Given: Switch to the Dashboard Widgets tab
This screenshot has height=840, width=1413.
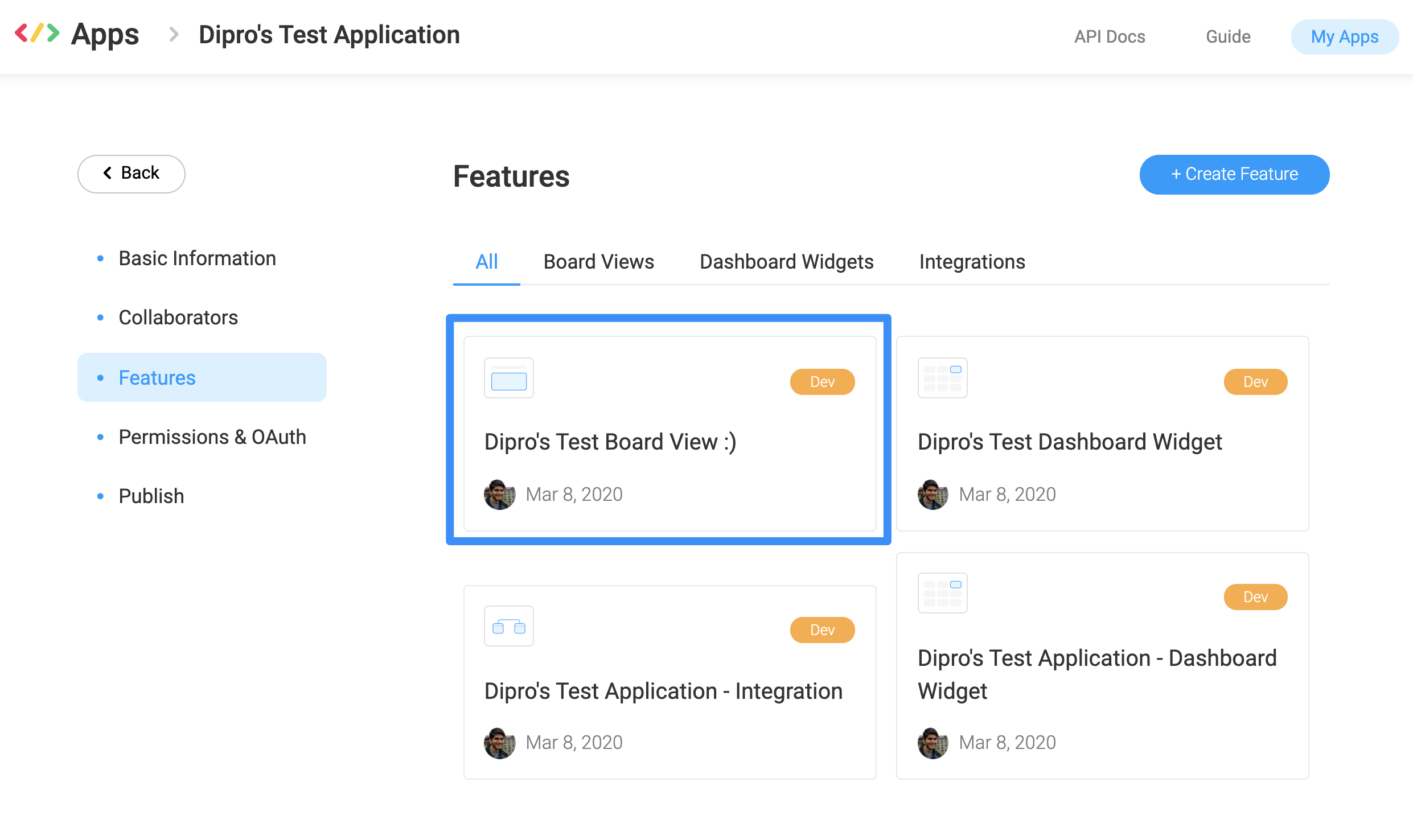Looking at the screenshot, I should (786, 262).
